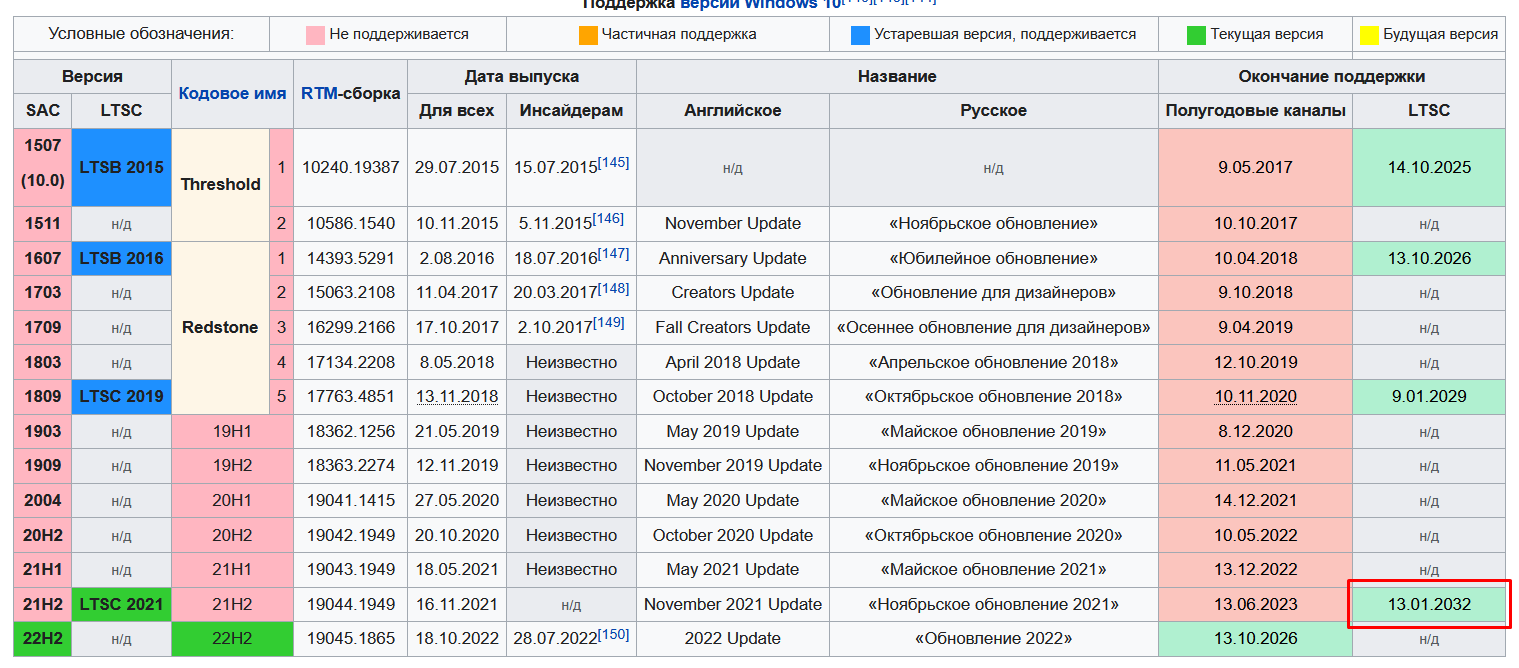
Task: Click the Полугодовые каналы column header
Action: [x=1255, y=110]
